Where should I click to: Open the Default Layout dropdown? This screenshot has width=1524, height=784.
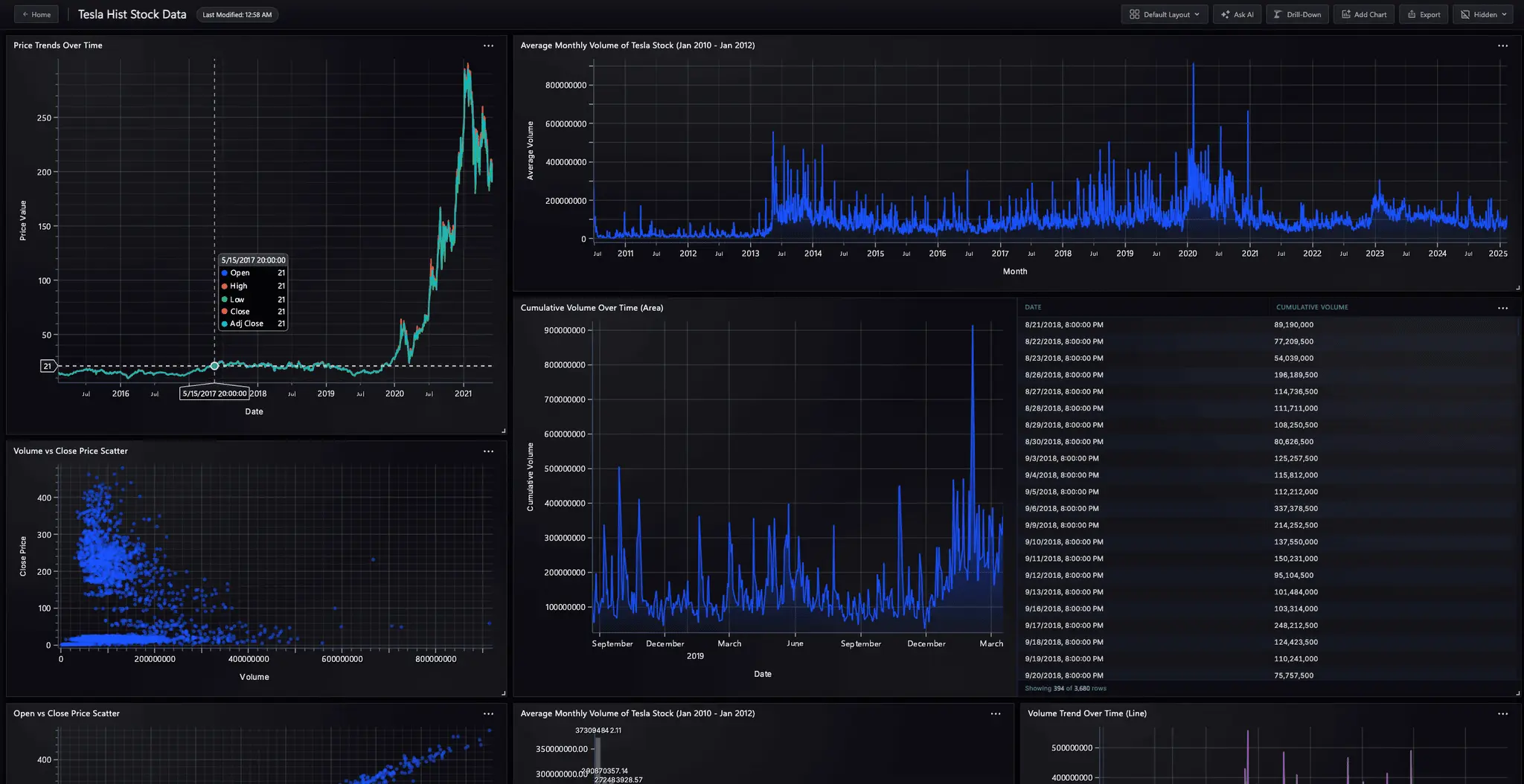click(1165, 14)
